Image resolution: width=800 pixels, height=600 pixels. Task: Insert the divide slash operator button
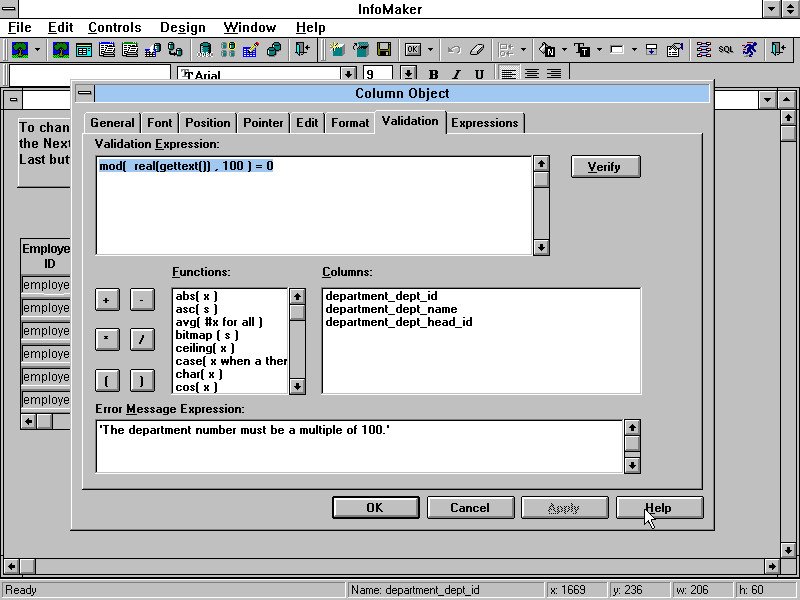(x=142, y=340)
